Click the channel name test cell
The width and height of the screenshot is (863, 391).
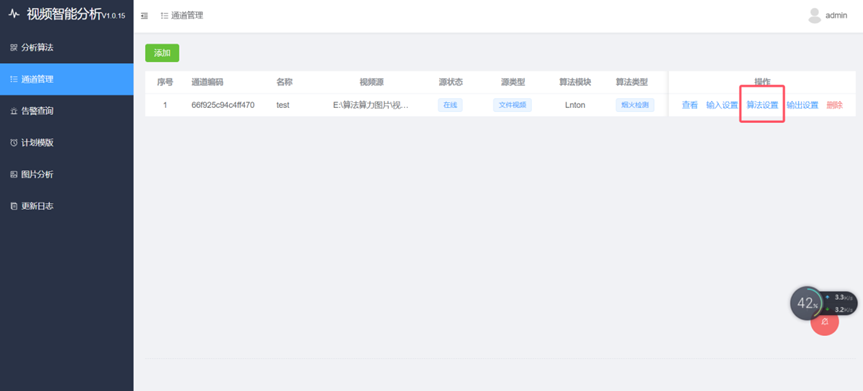(x=283, y=105)
